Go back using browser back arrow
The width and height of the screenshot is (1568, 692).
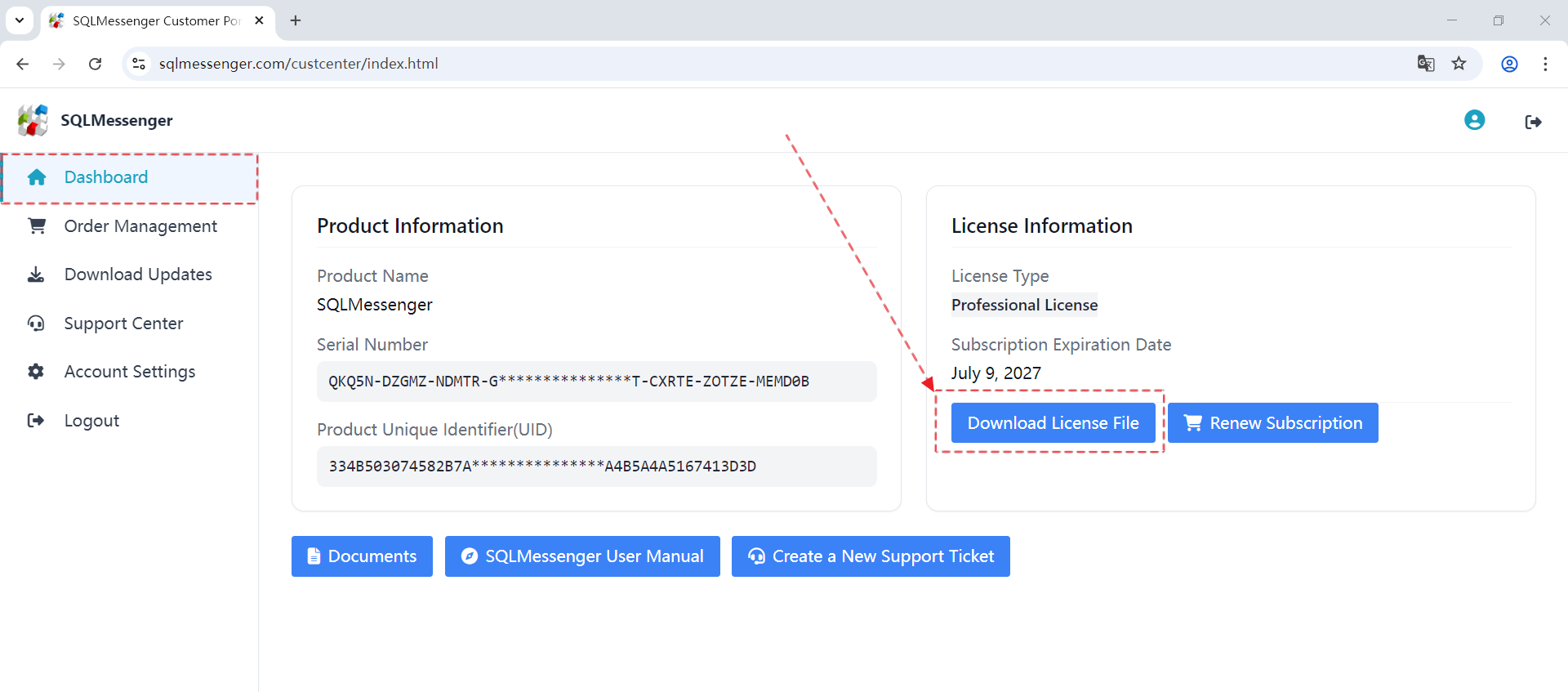(23, 64)
